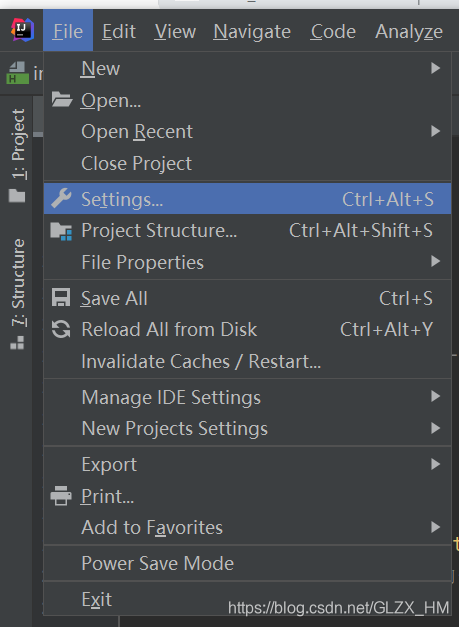Expand Manage IDE Settings submenu
Image resolution: width=459 pixels, height=627 pixels.
point(247,397)
